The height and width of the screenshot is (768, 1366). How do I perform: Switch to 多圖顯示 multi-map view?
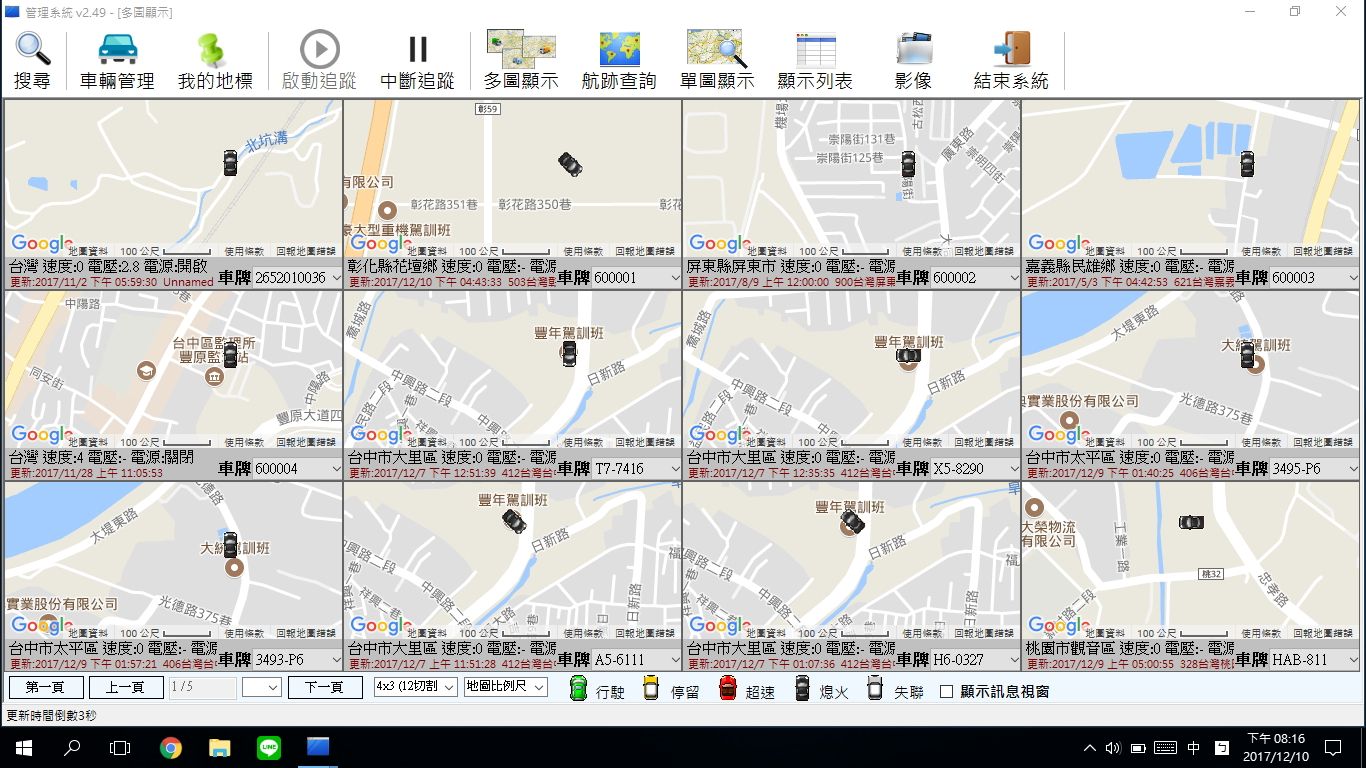(520, 50)
